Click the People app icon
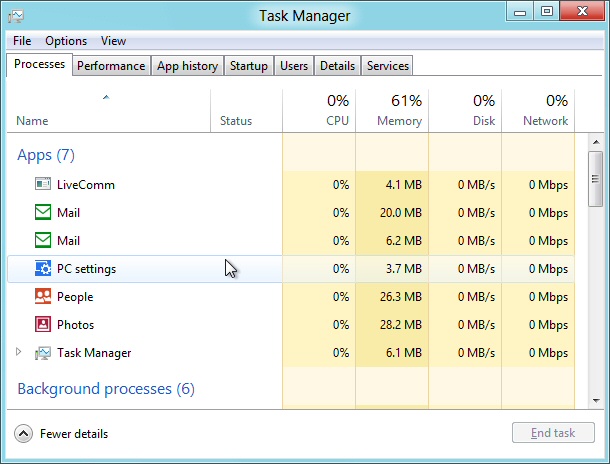This screenshot has width=610, height=464. [x=43, y=296]
